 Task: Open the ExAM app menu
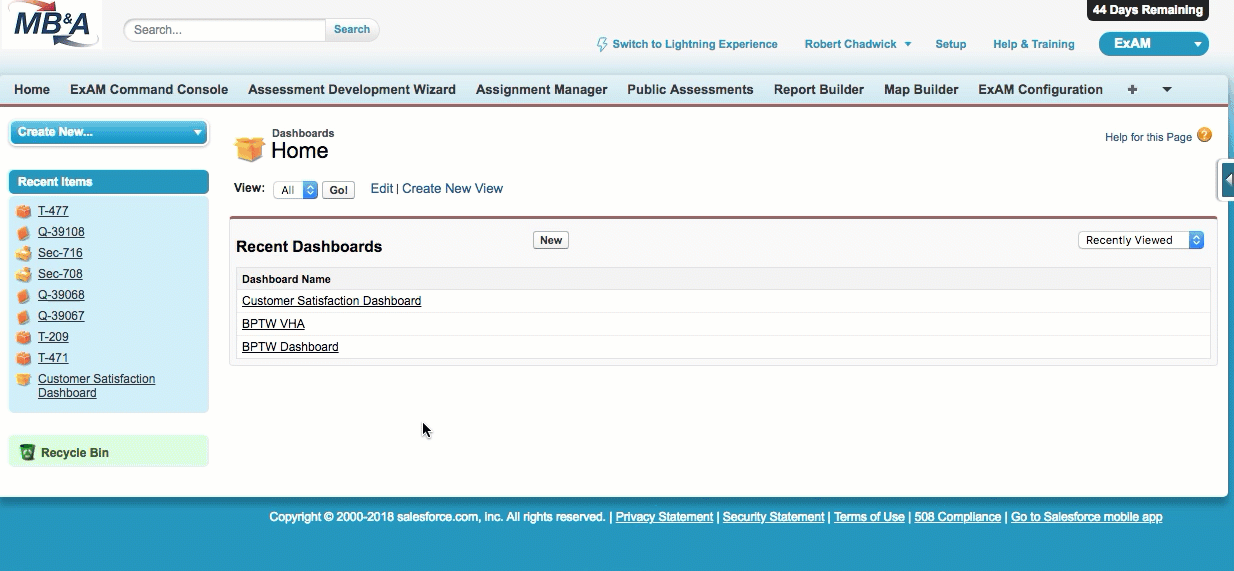1153,44
